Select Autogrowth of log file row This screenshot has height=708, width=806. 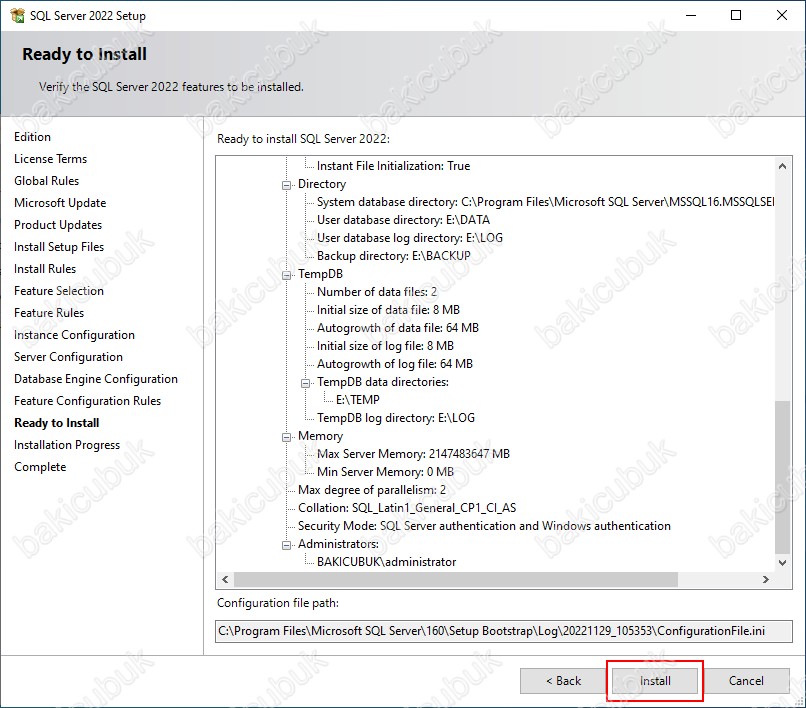pyautogui.click(x=395, y=364)
